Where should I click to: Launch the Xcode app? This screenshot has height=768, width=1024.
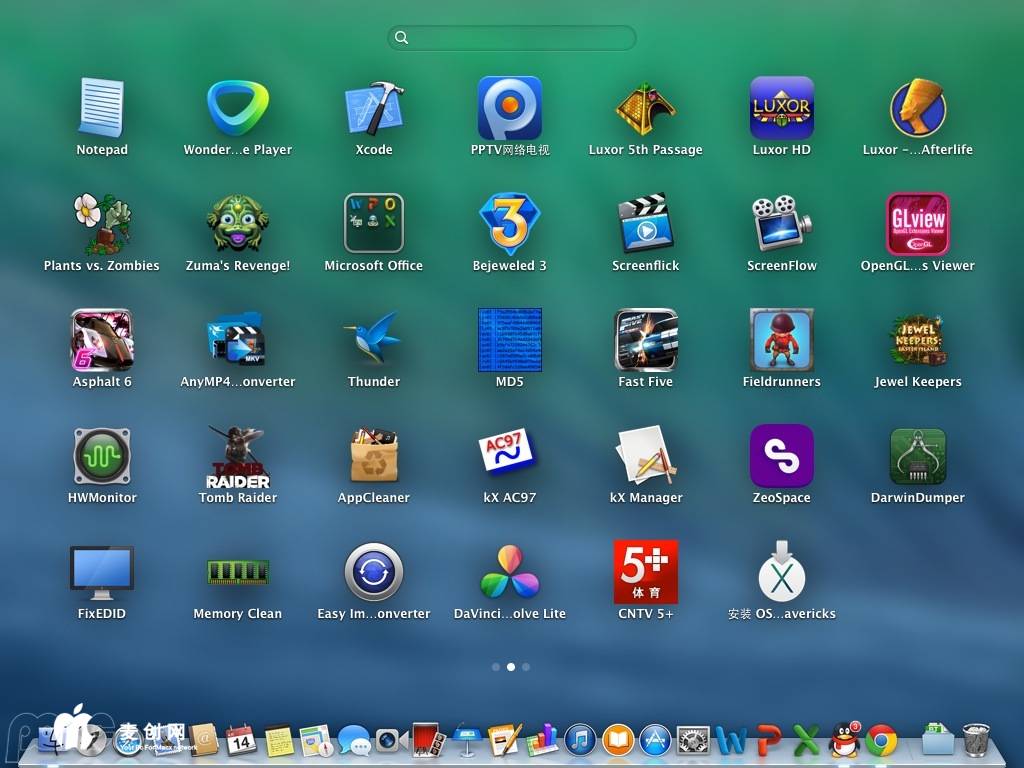click(374, 109)
